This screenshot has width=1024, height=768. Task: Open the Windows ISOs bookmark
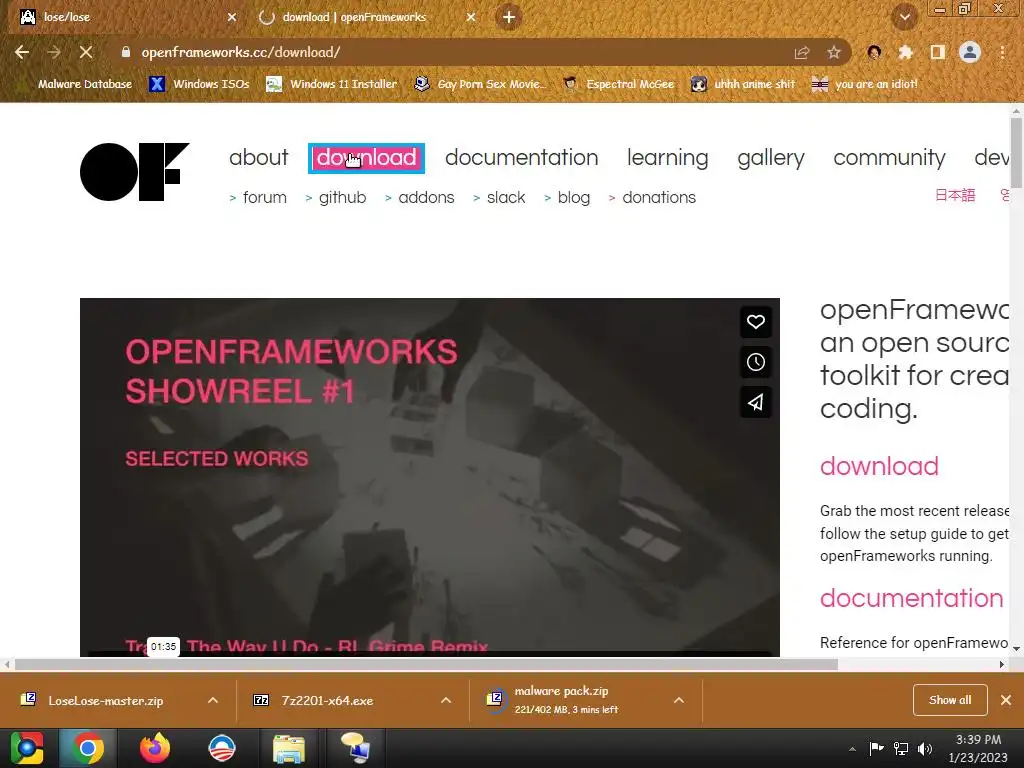(x=199, y=84)
